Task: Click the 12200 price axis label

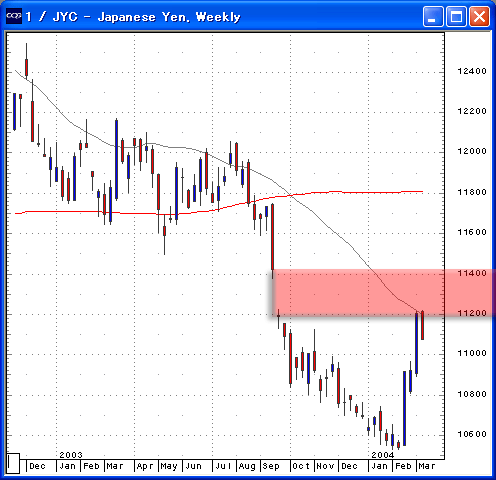Action: (x=472, y=111)
